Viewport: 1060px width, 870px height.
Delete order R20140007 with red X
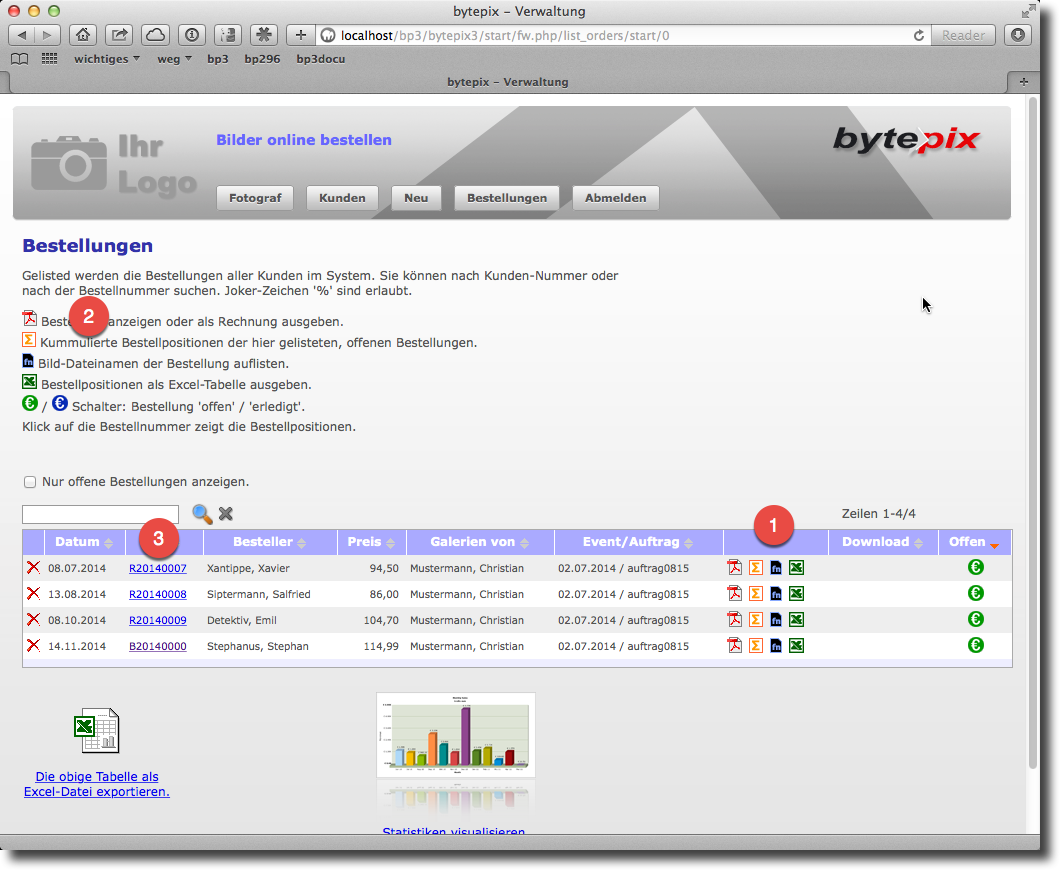[33, 567]
